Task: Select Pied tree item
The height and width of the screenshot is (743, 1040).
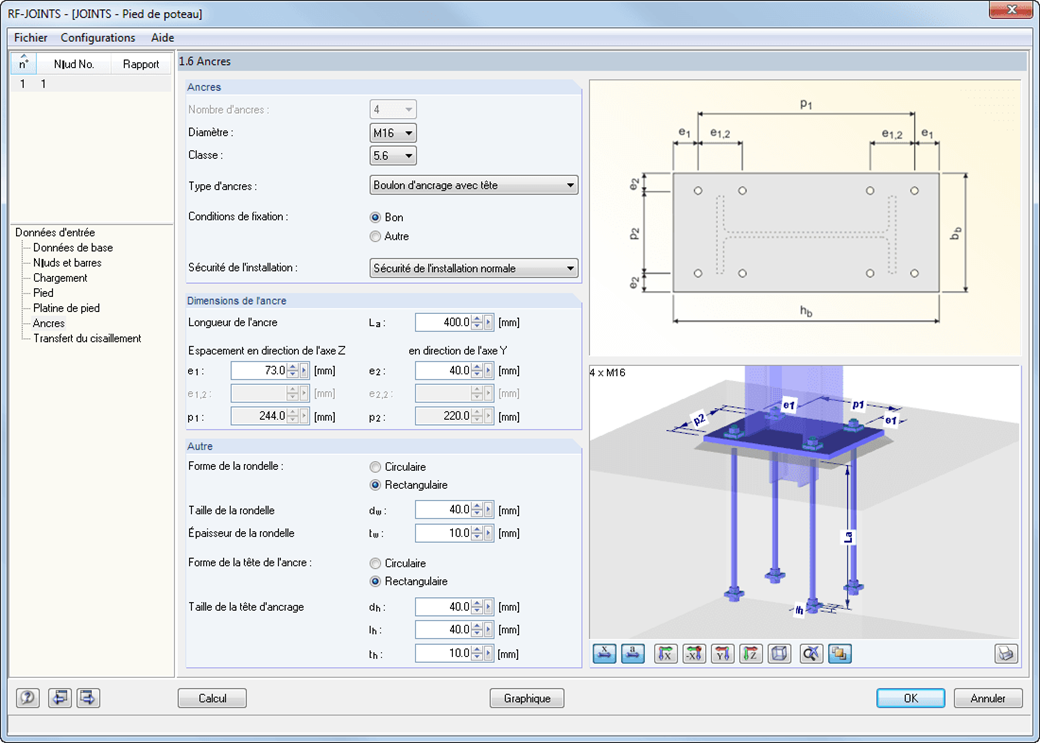Action: 43,293
